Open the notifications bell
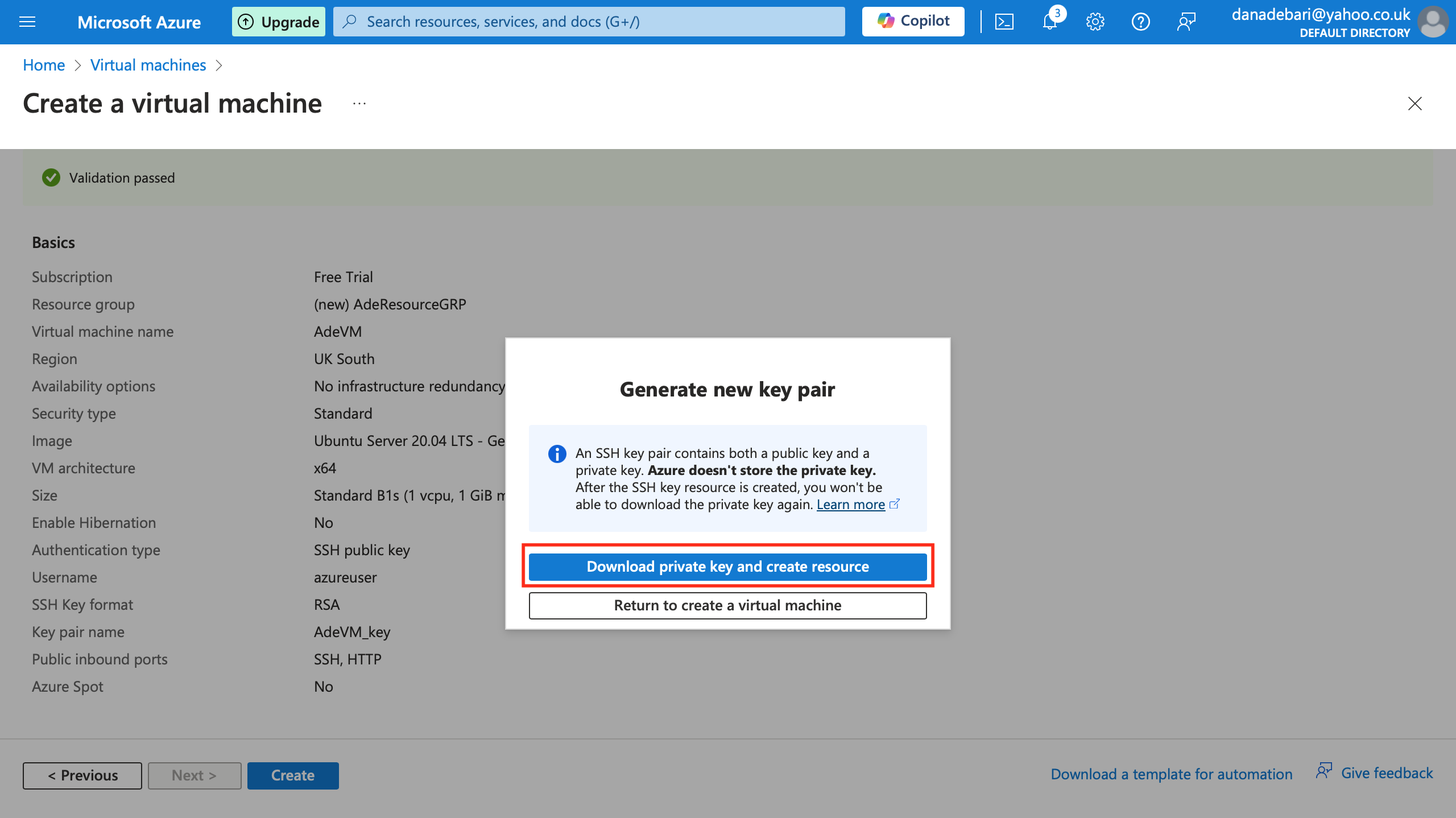Screen dimensions: 1456x818 pyautogui.click(x=1050, y=22)
